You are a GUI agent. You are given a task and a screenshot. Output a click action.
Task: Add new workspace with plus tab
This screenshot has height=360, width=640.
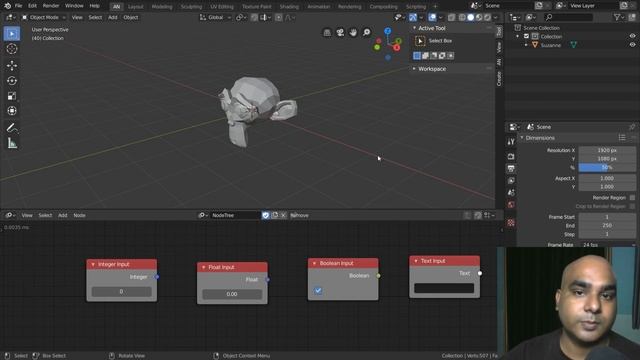435,7
